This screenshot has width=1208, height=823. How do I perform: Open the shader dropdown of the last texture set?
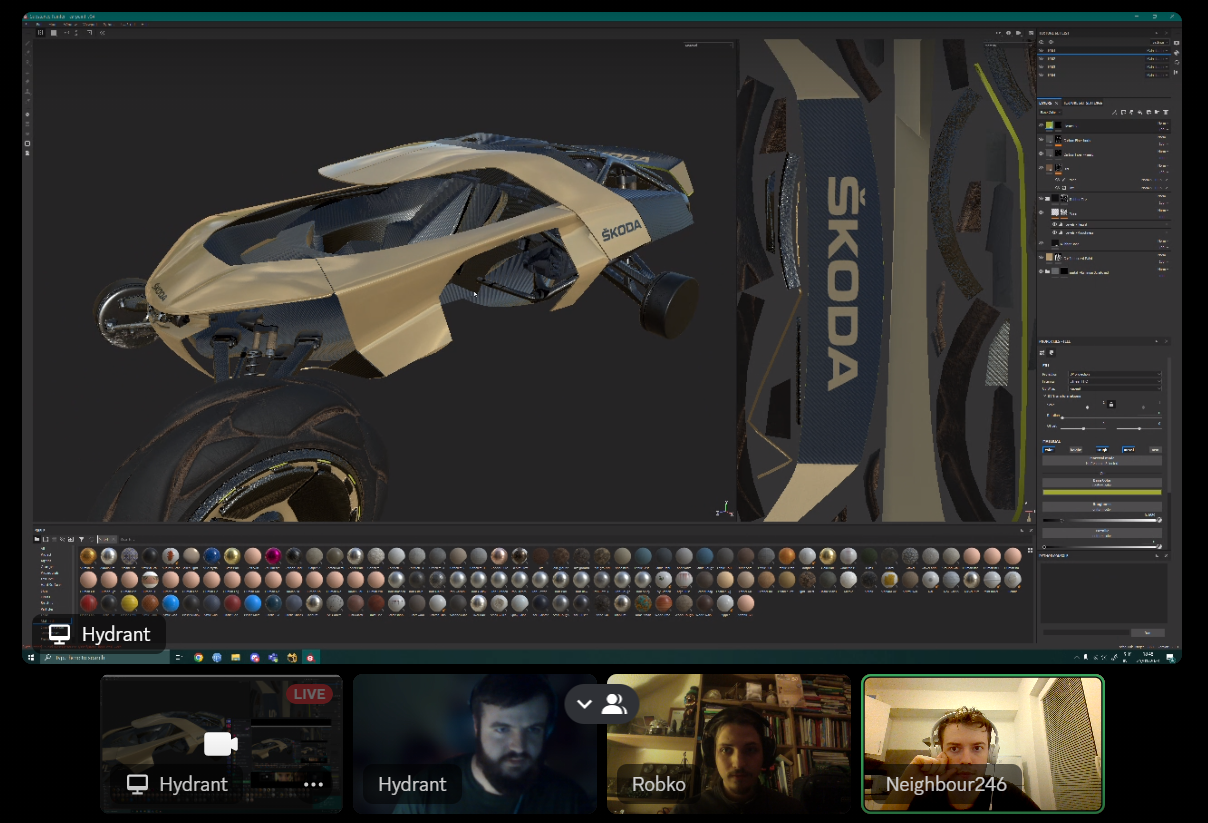[1157, 74]
